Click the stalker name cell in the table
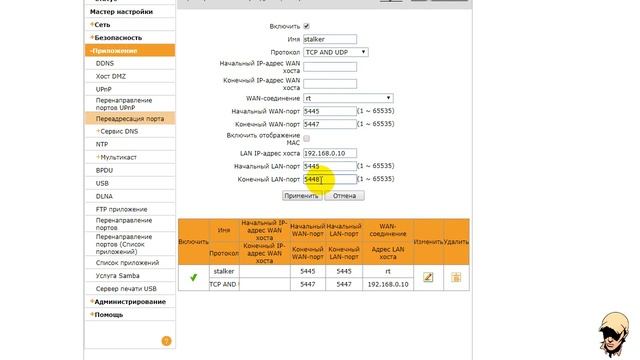The image size is (640, 360). [x=224, y=271]
